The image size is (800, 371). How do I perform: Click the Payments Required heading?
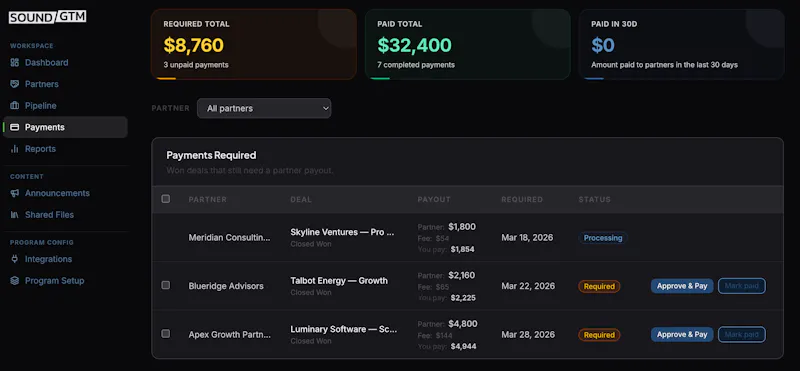coord(211,155)
